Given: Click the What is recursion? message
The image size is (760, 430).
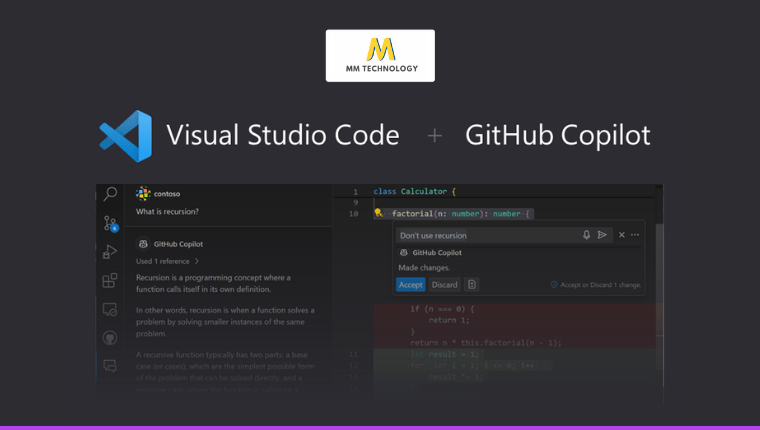Looking at the screenshot, I should [167, 211].
